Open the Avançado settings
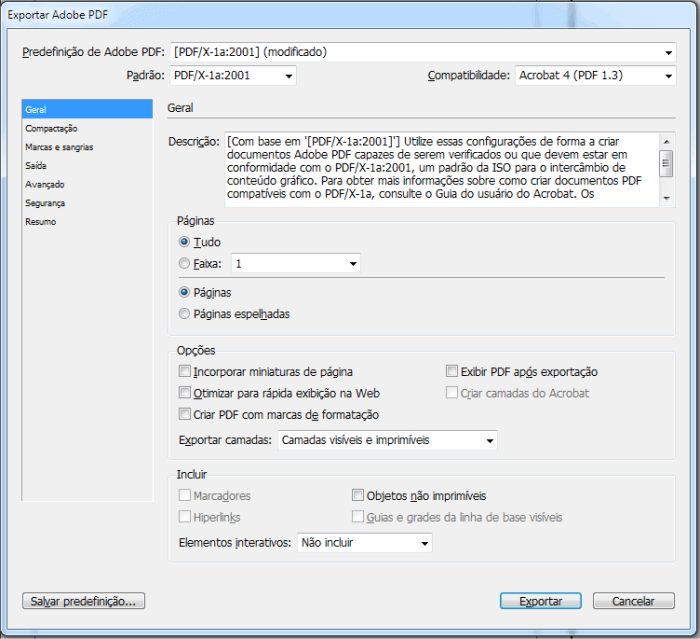Viewport: 700px width, 639px height. click(87, 184)
